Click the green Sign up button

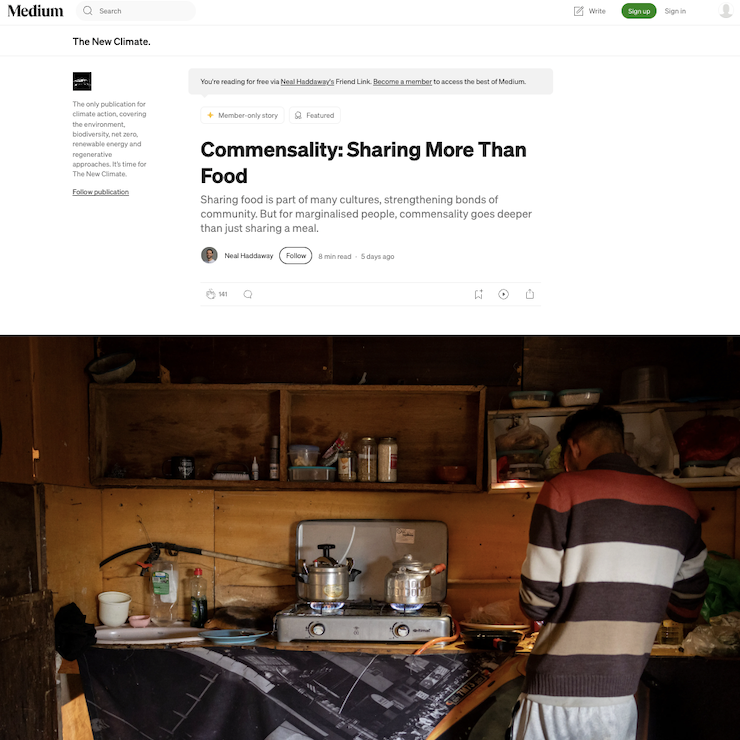point(639,11)
